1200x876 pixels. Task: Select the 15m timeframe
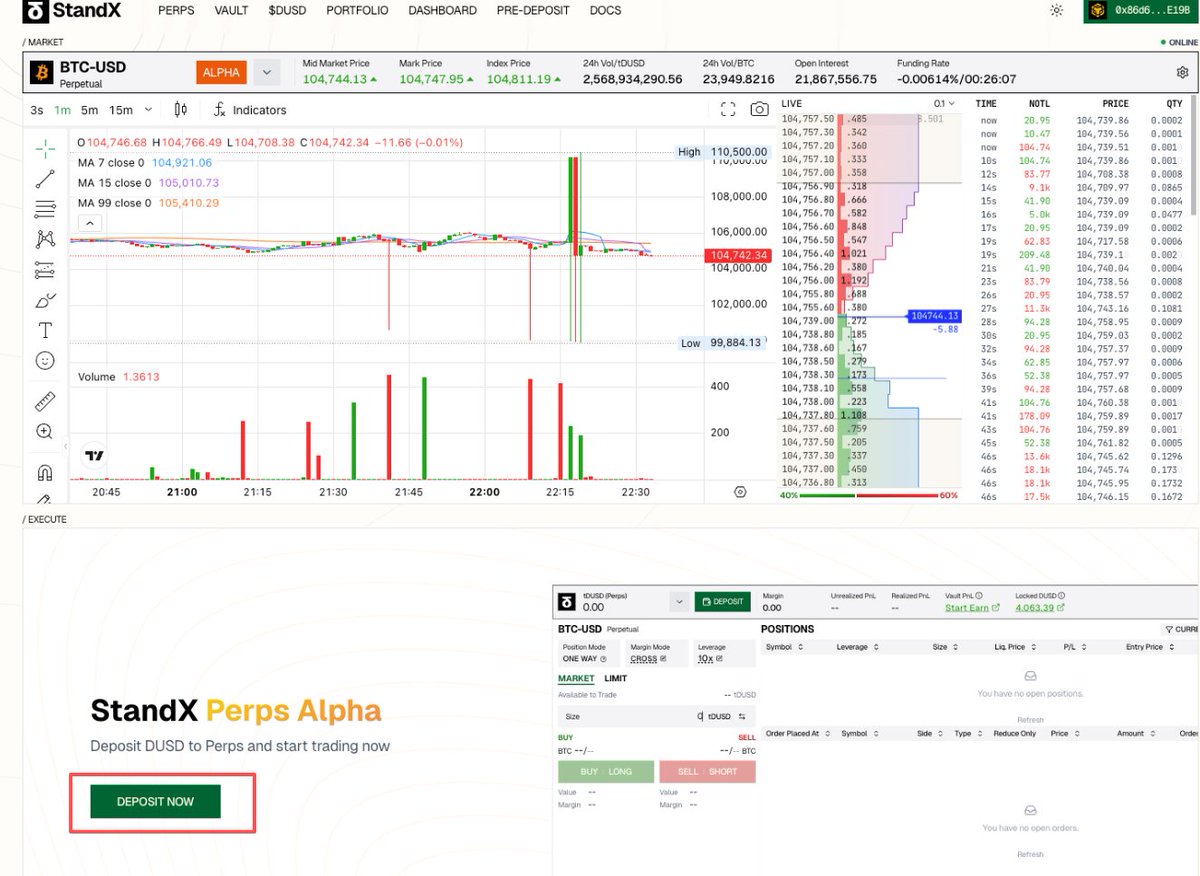tap(121, 110)
